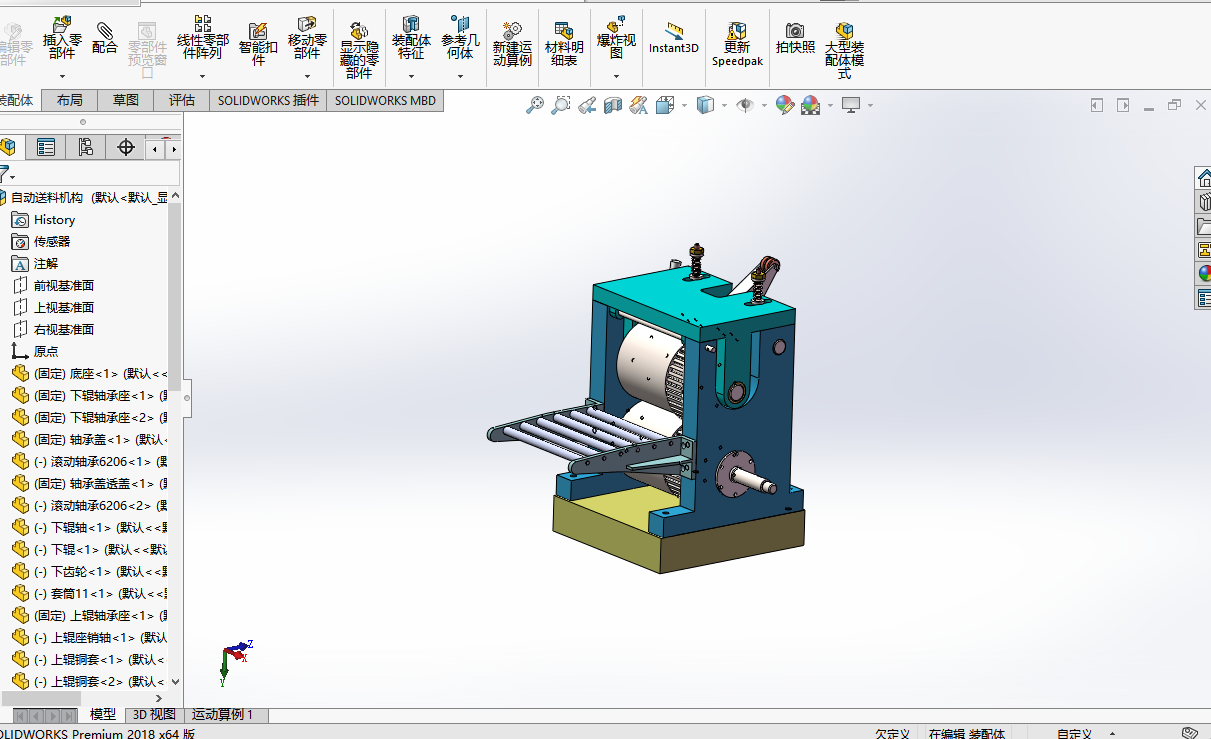
Task: Click Dynamic Annotation Views icon
Action: pos(639,104)
